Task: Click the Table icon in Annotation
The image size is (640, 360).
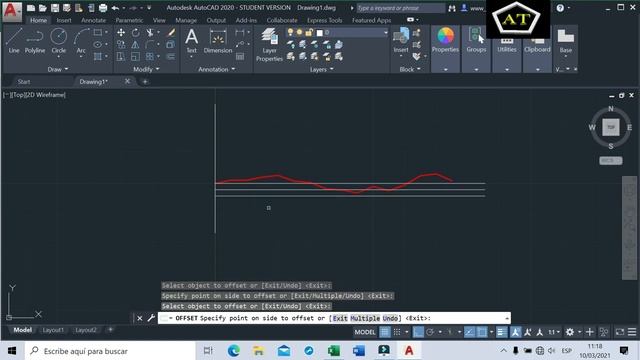Action: coord(240,57)
